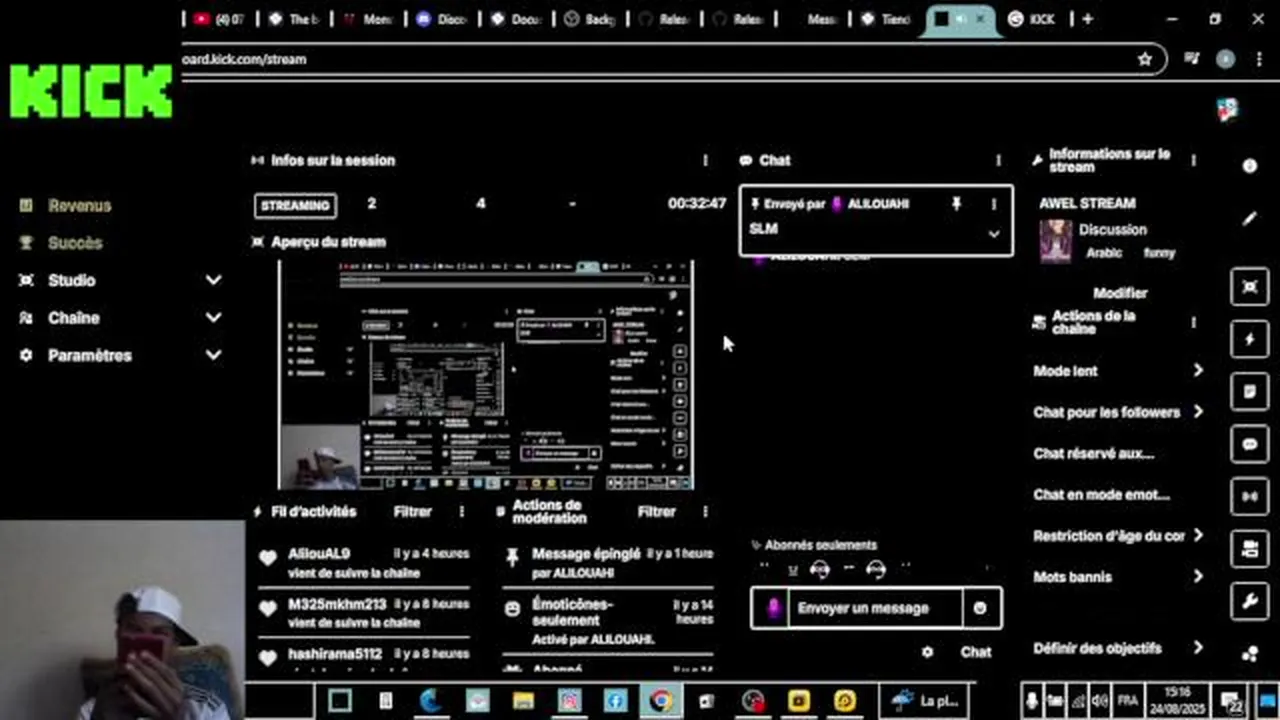Open Mode lent settings
This screenshot has height=720, width=1280.
point(1118,371)
